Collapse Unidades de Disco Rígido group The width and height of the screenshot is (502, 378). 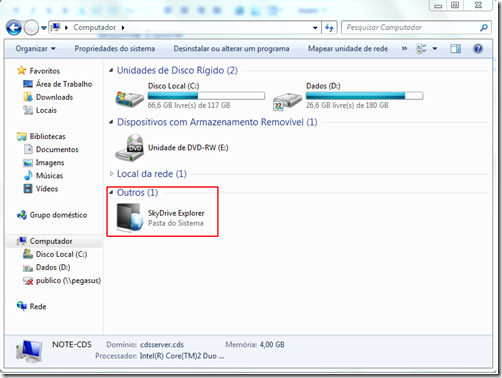(x=111, y=70)
